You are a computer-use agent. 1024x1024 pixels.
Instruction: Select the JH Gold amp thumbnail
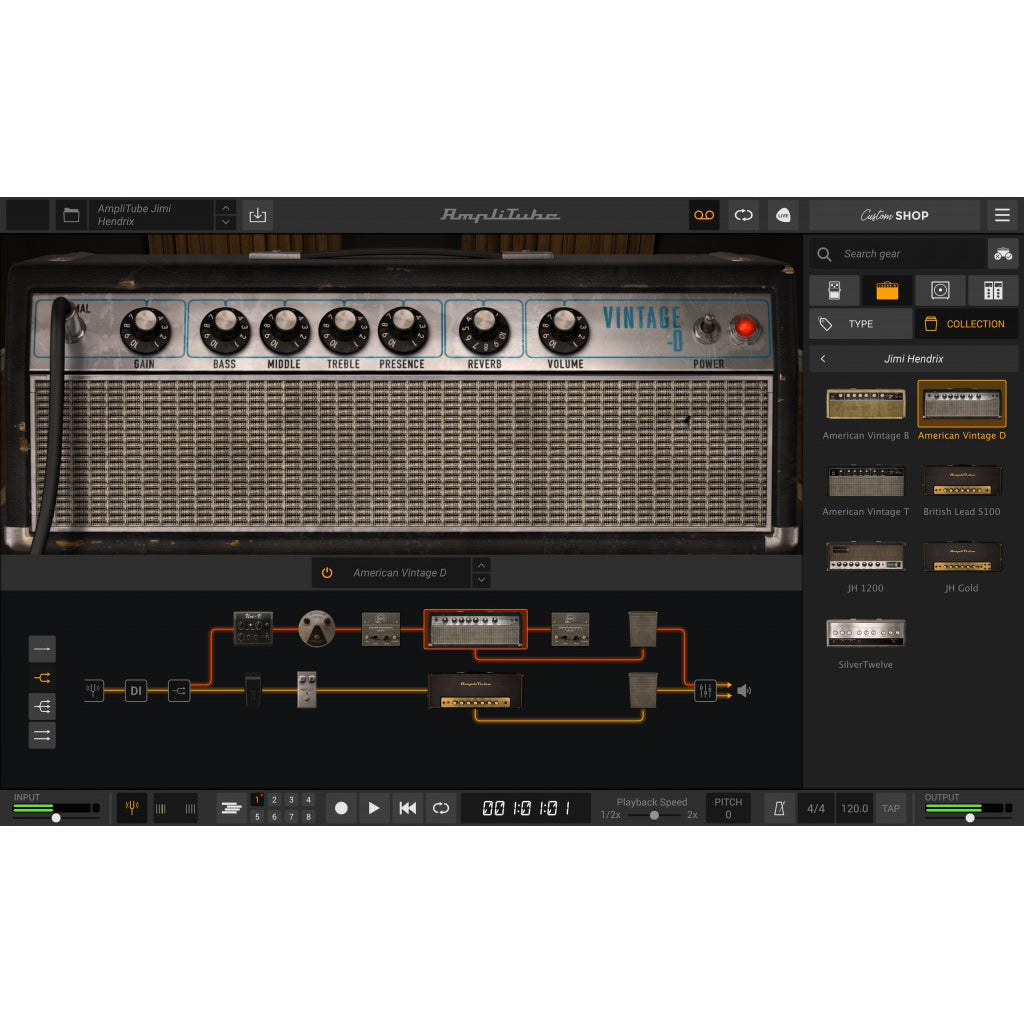(961, 558)
